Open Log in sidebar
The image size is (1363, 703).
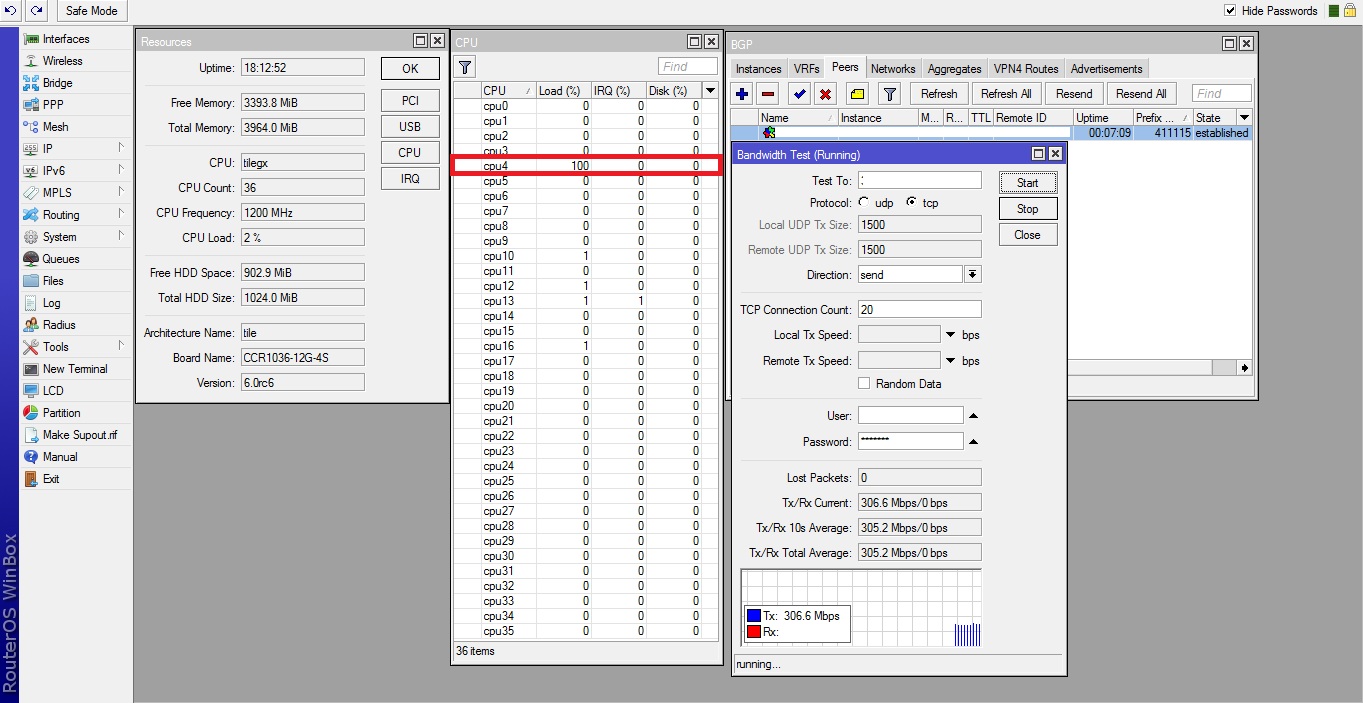[51, 303]
